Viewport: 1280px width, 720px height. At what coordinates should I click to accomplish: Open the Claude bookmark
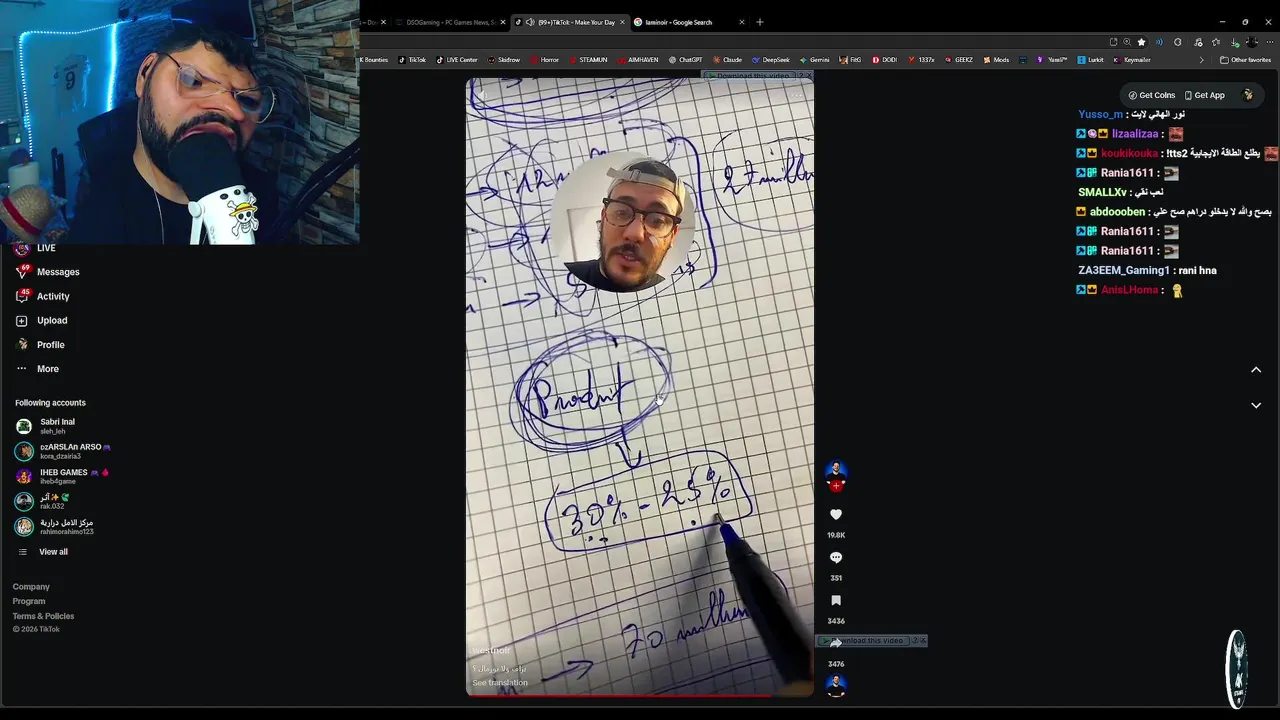click(727, 60)
